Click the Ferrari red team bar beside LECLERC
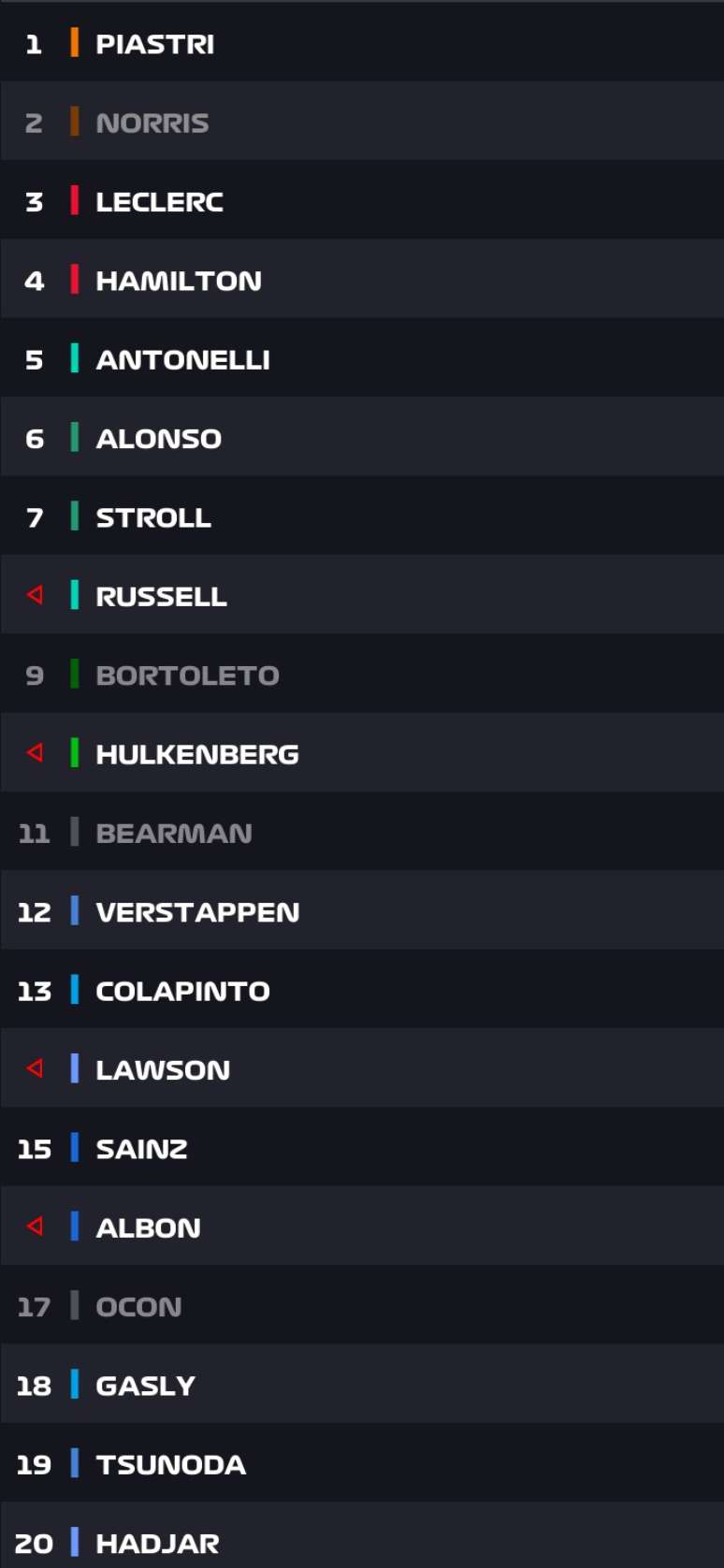This screenshot has height=1568, width=724. pyautogui.click(x=77, y=201)
